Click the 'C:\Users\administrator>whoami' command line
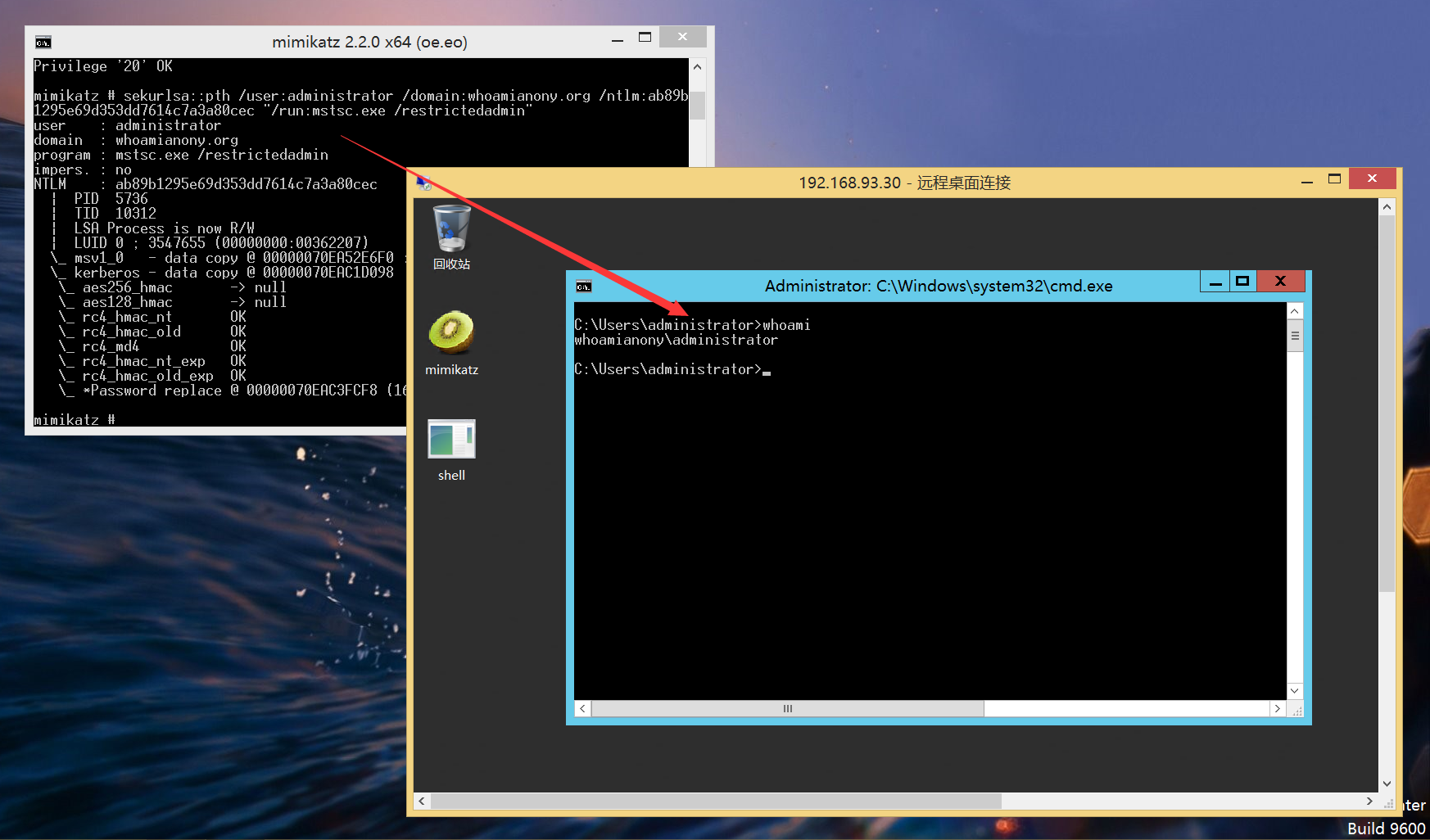This screenshot has width=1430, height=840. click(x=693, y=325)
